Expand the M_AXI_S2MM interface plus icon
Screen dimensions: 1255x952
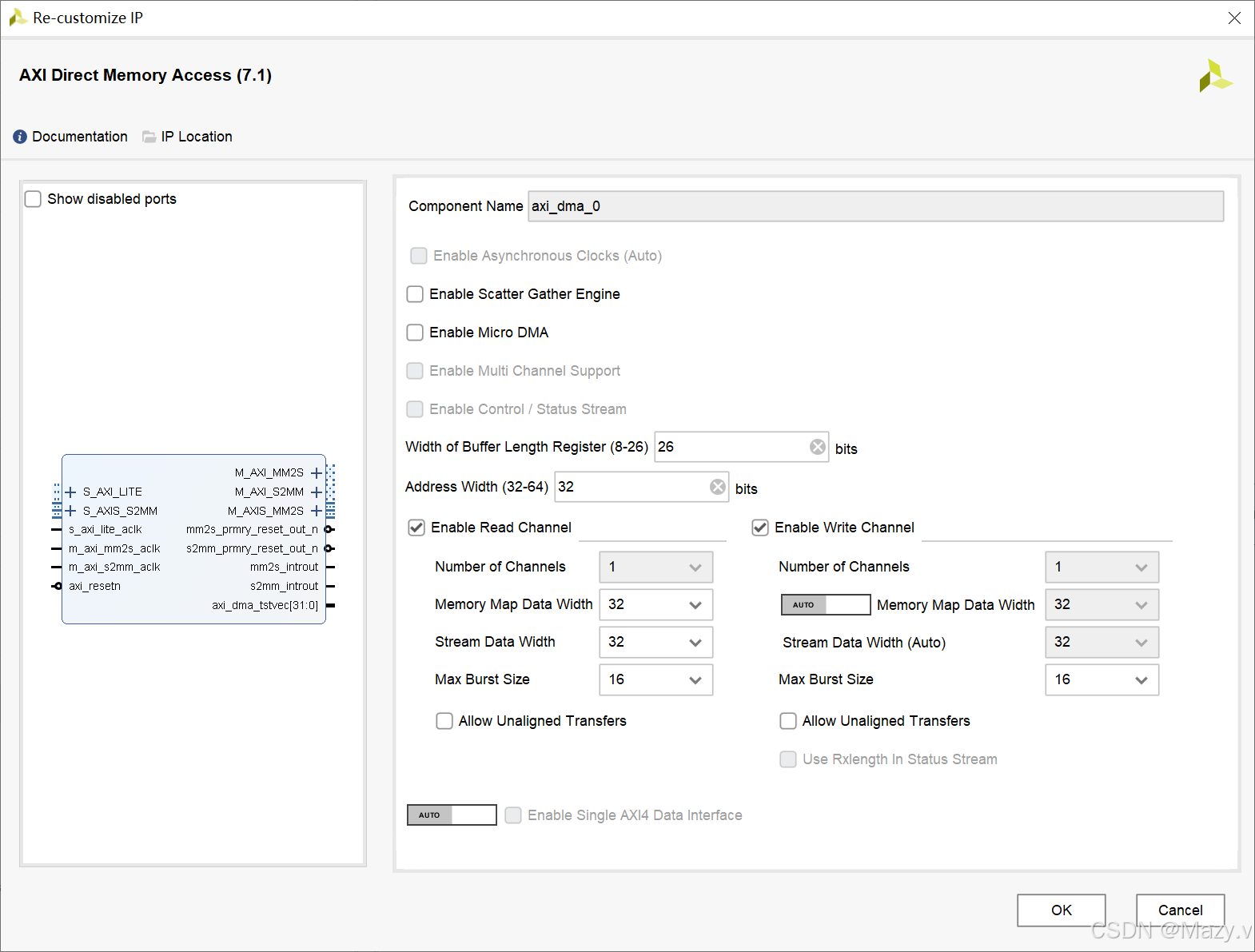coord(317,492)
